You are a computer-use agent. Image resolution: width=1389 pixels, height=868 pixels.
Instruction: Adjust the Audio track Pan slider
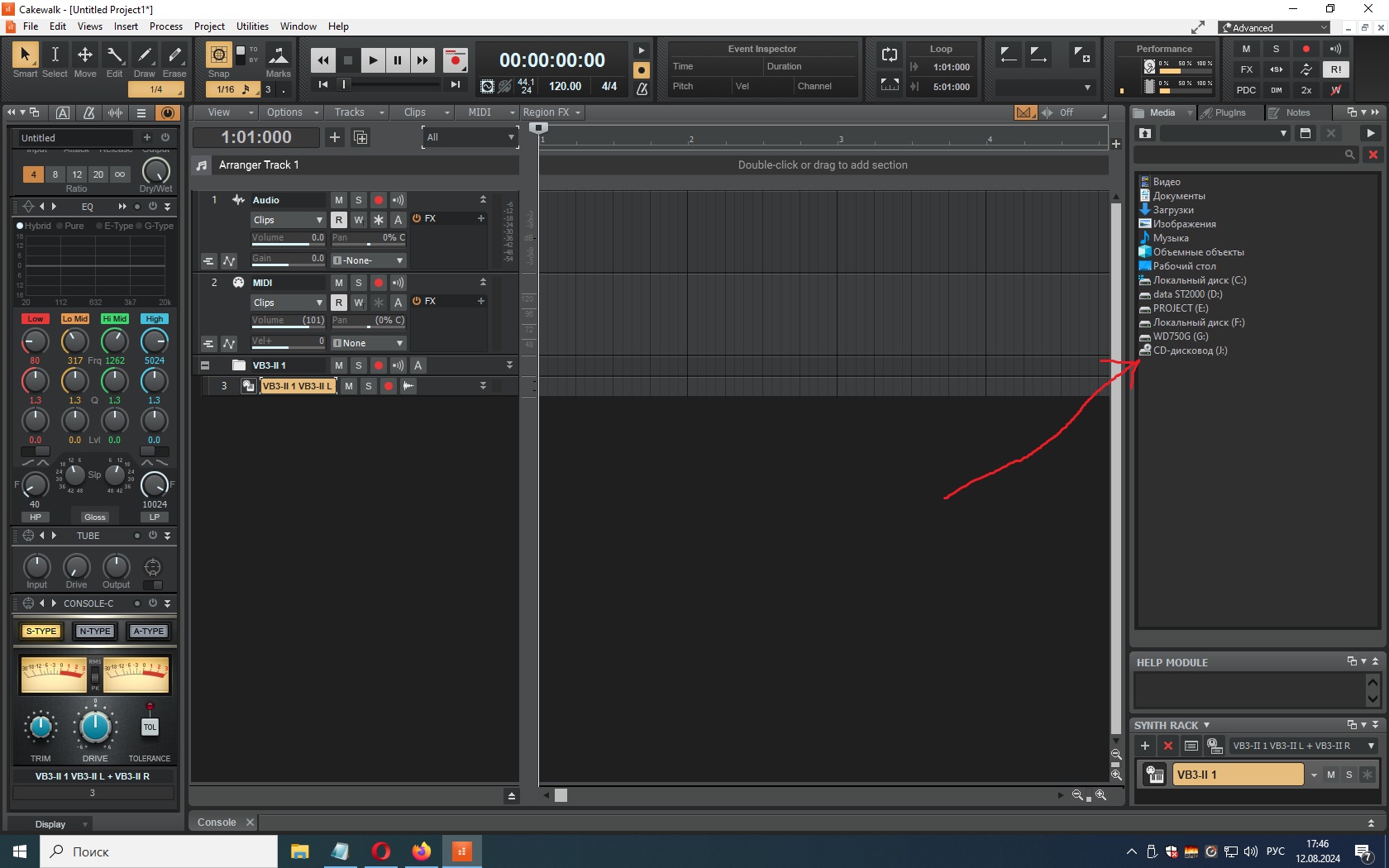[x=369, y=238]
